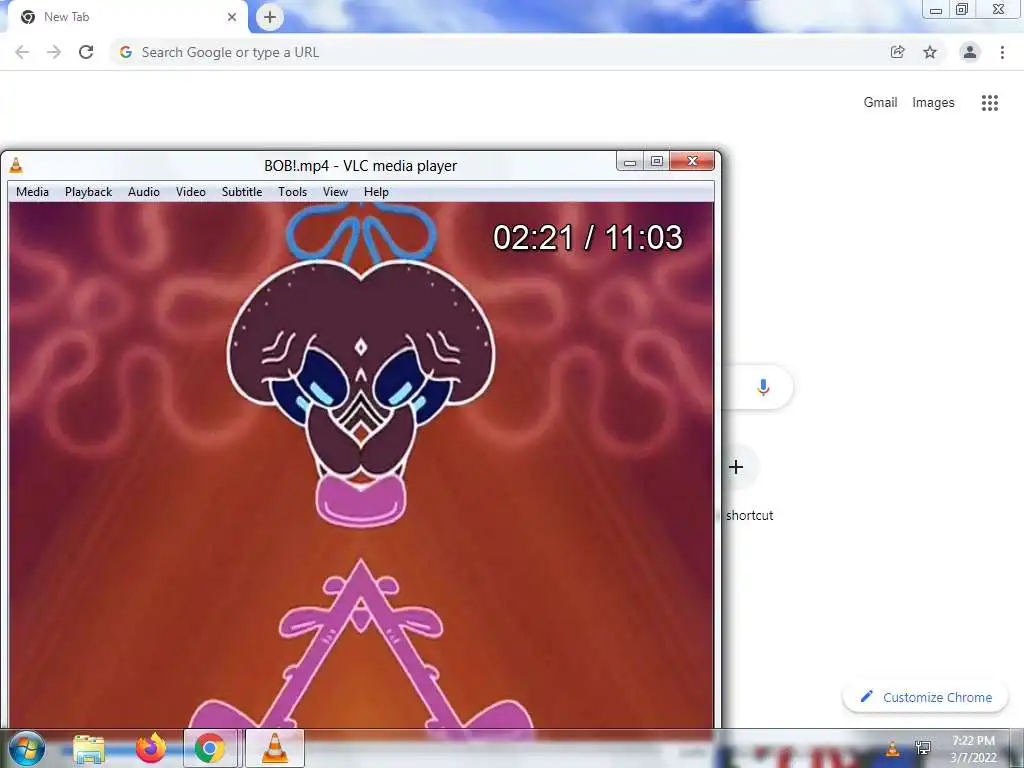Open network icon in system tray
The width and height of the screenshot is (1024, 768).
click(x=923, y=748)
